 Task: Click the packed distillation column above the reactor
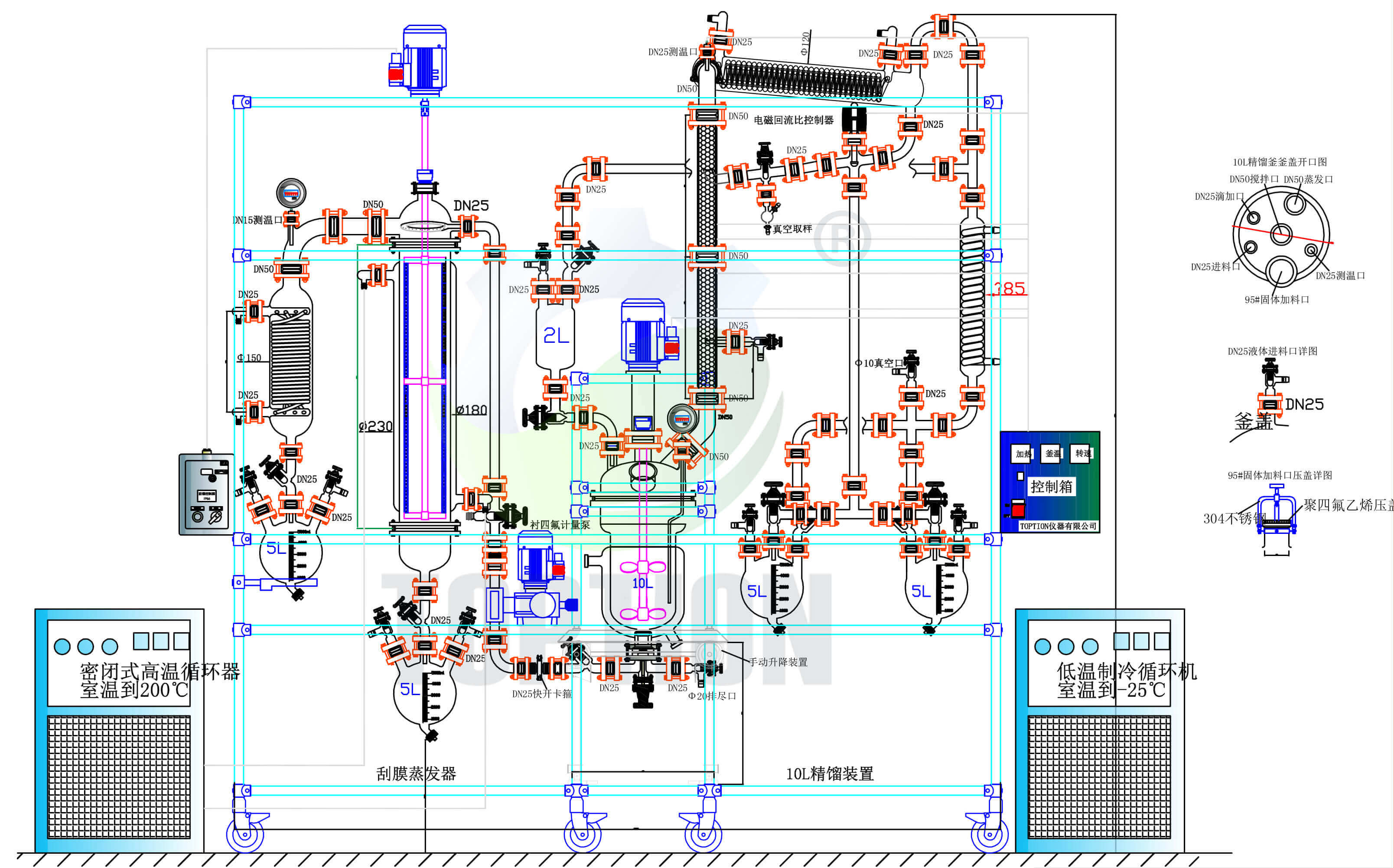[706, 256]
